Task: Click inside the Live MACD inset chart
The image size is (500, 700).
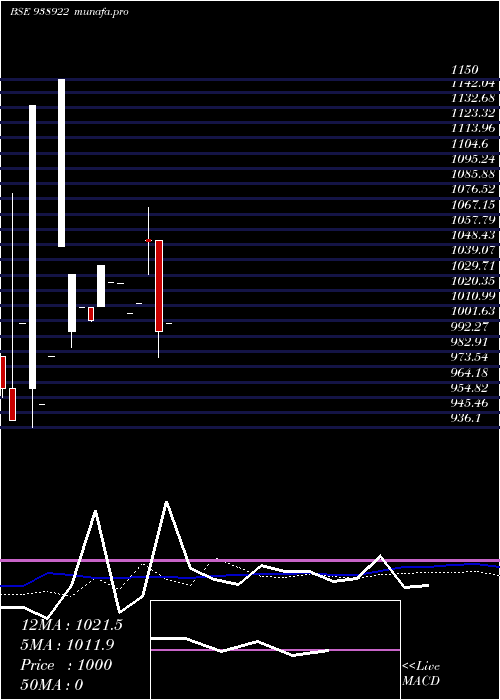Action: point(275,650)
